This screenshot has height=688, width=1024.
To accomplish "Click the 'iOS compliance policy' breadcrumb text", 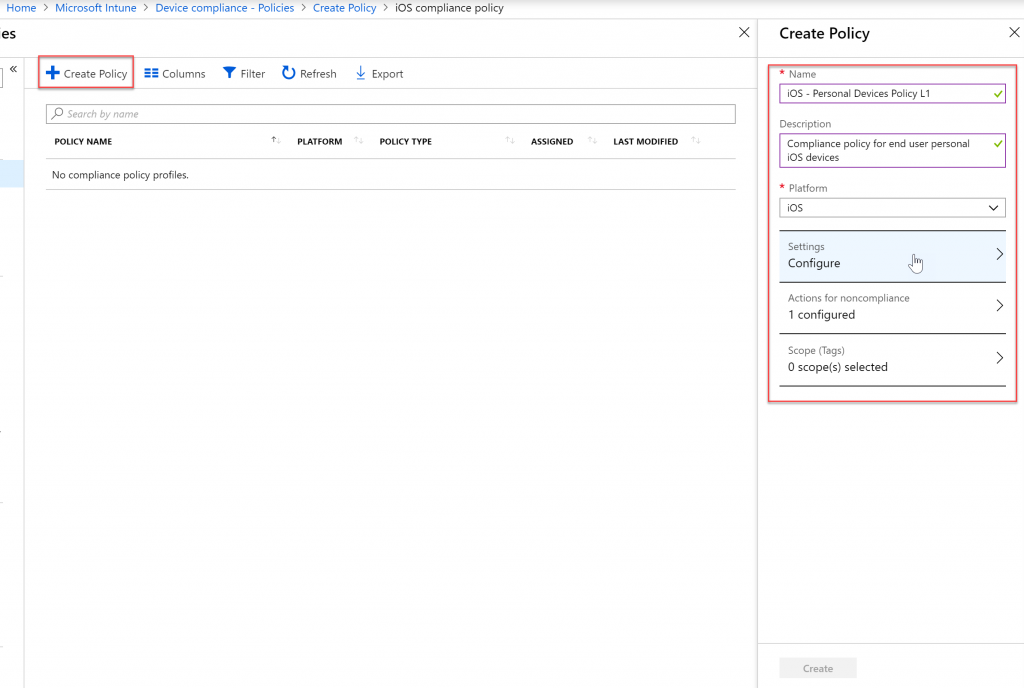I will (x=449, y=8).
